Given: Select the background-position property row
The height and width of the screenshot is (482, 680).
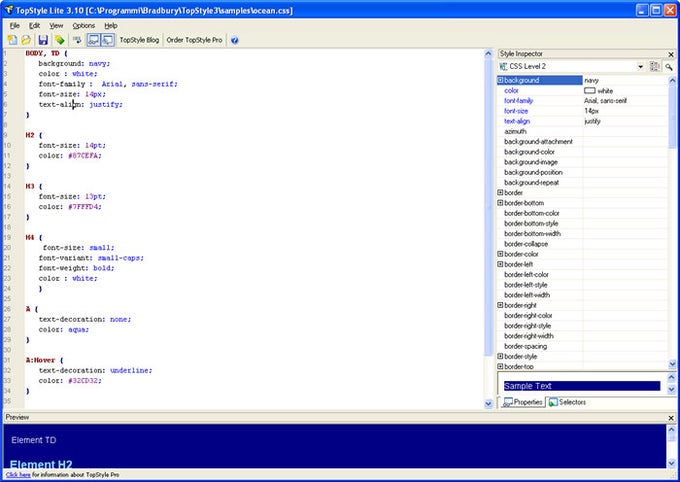Looking at the screenshot, I should (583, 173).
